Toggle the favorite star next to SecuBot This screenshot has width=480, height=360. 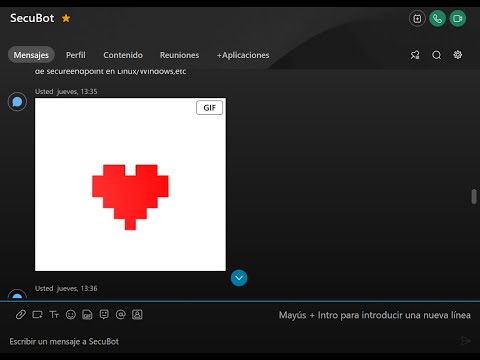pyautogui.click(x=66, y=18)
